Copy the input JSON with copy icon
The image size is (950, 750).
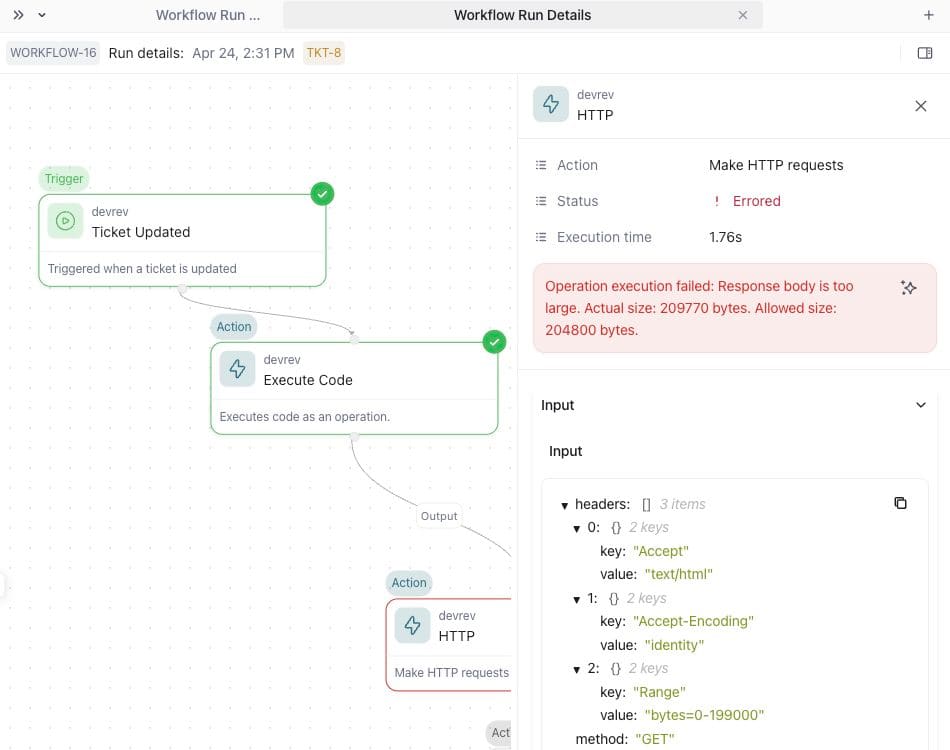(x=900, y=503)
